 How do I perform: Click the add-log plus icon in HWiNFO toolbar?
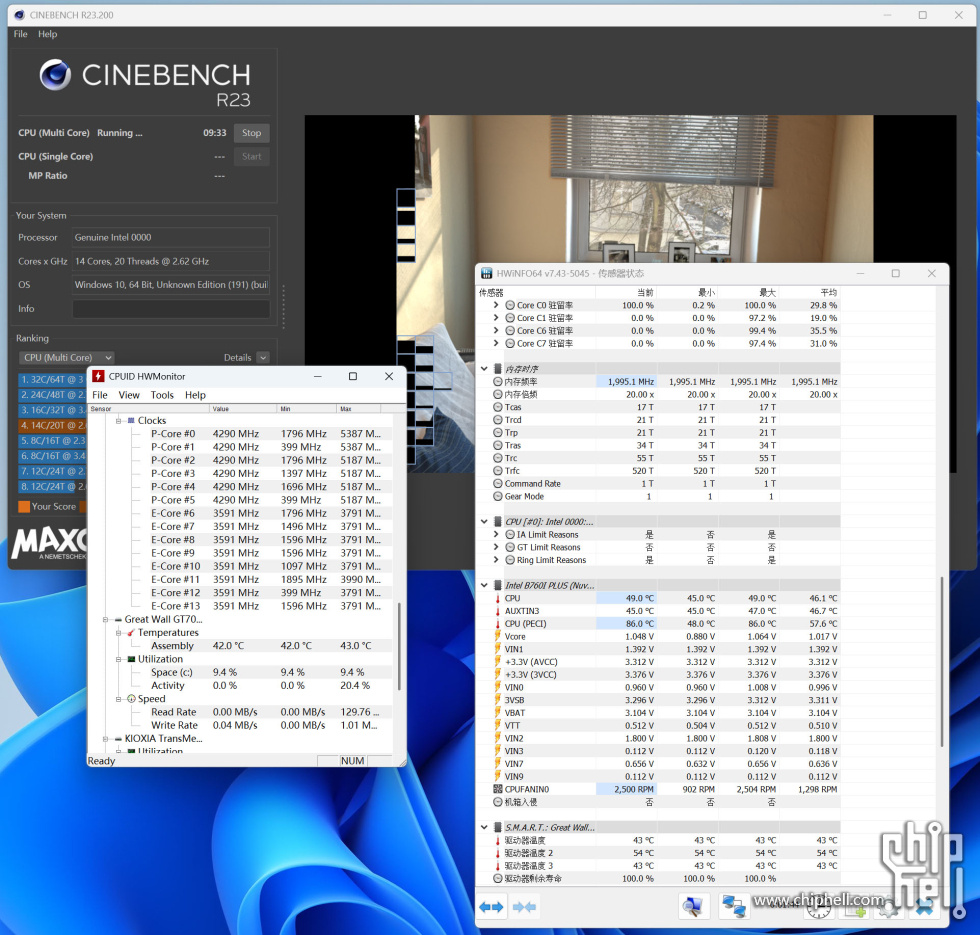tap(854, 907)
